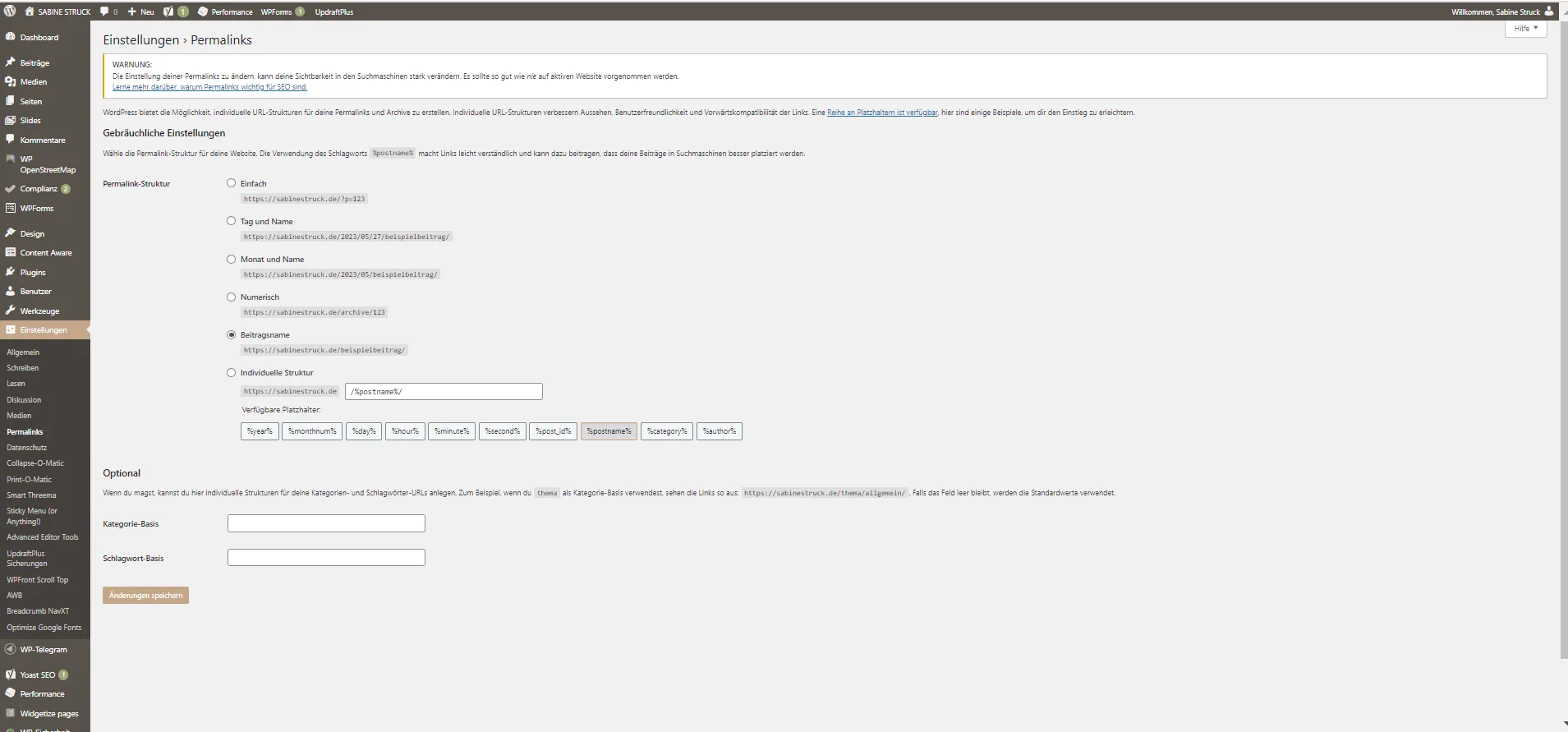Viewport: 1568px width, 732px height.
Task: Insert the %category% placeholder tag
Action: (x=667, y=431)
